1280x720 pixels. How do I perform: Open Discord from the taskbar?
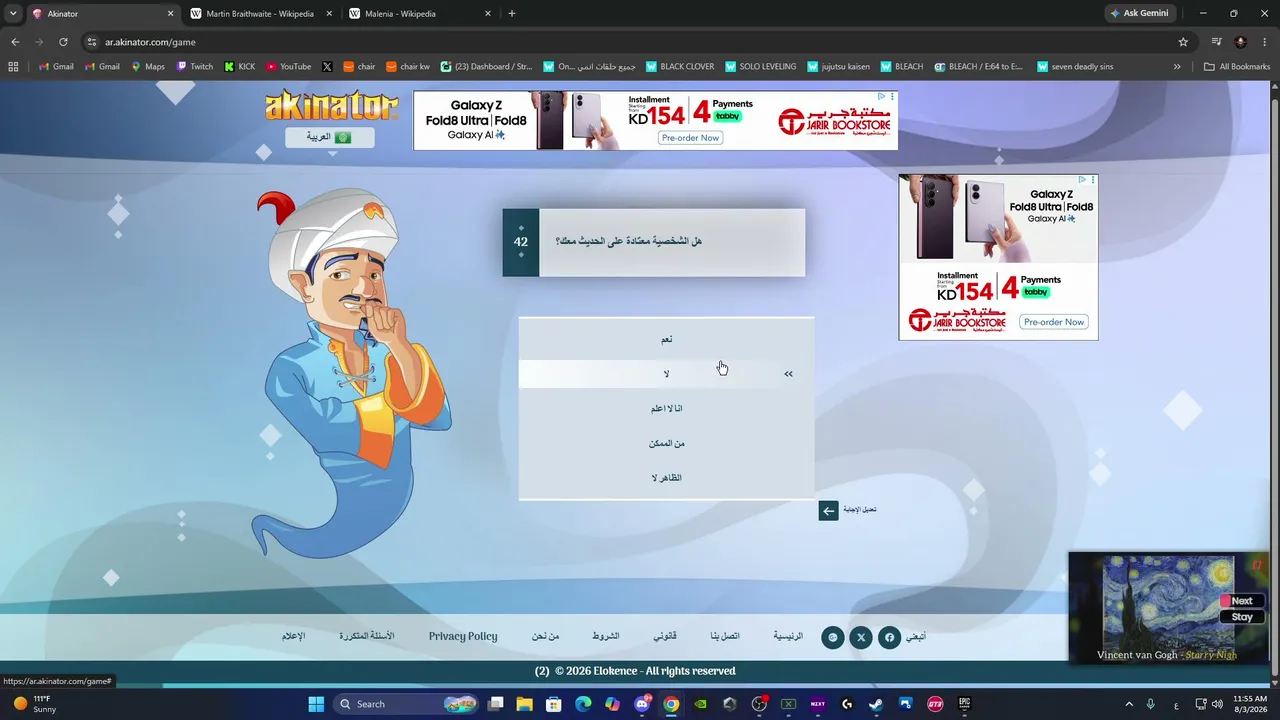pyautogui.click(x=642, y=704)
